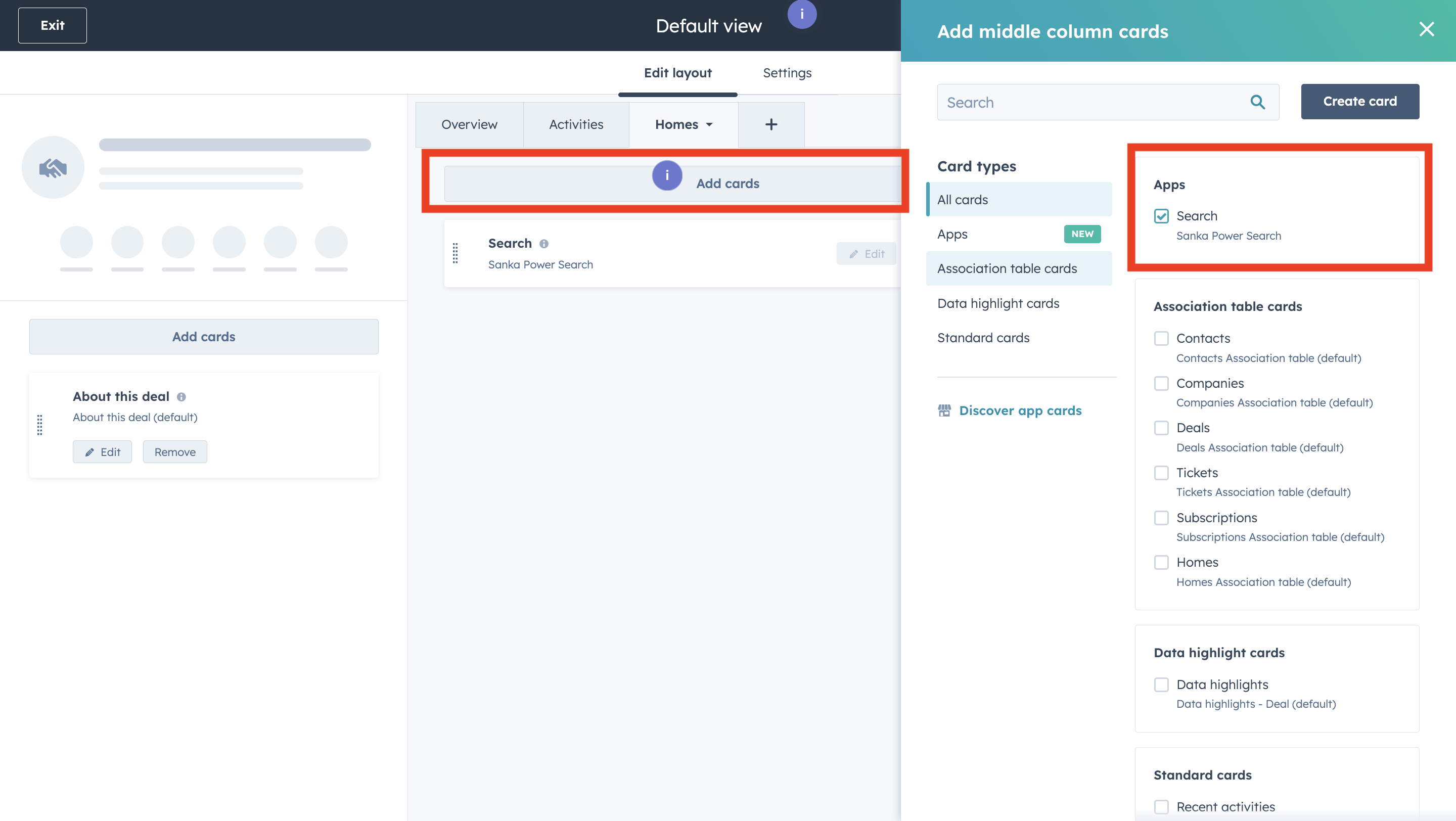The width and height of the screenshot is (1456, 821).
Task: Click the handshake deal avatar icon
Action: coord(53,167)
